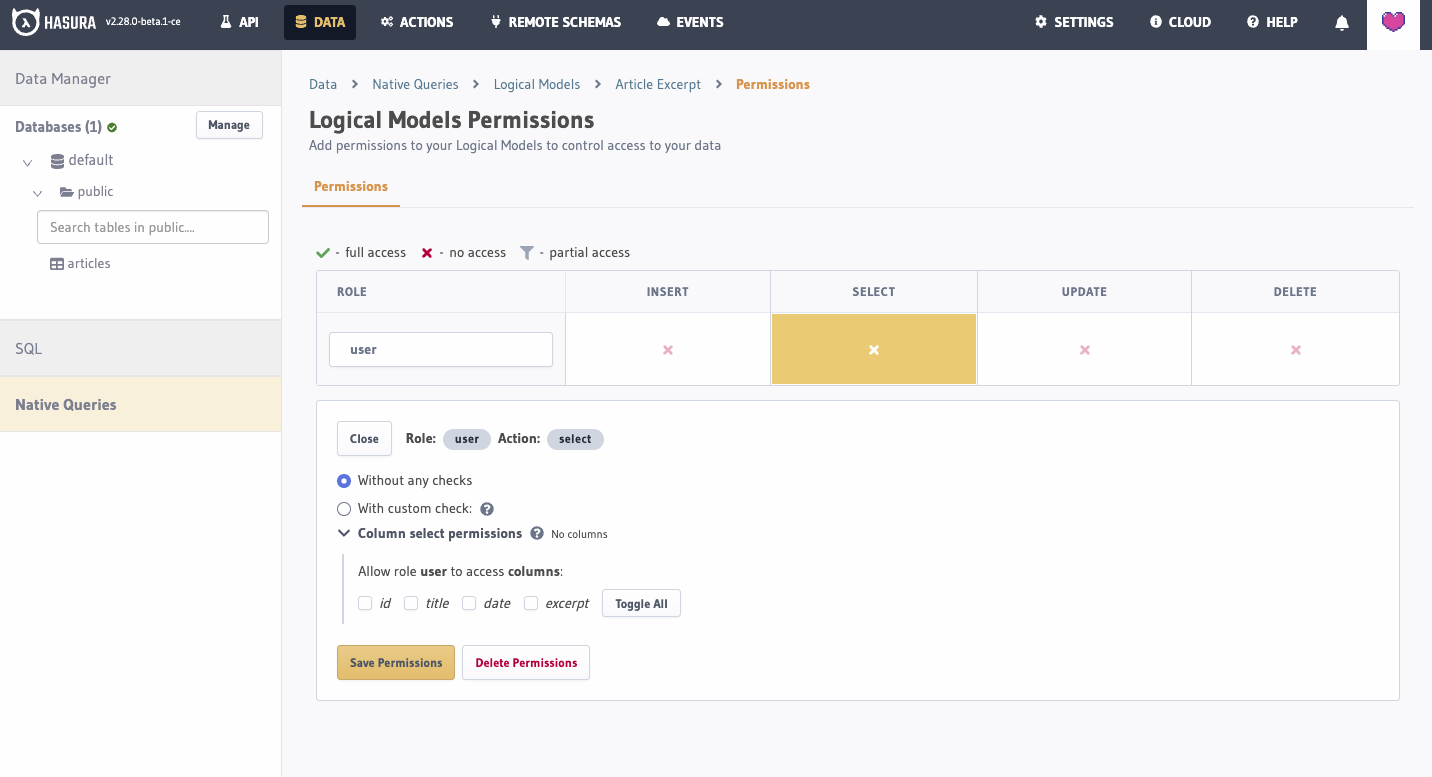Open the Actions menu tab
1432x777 pixels.
pos(417,22)
